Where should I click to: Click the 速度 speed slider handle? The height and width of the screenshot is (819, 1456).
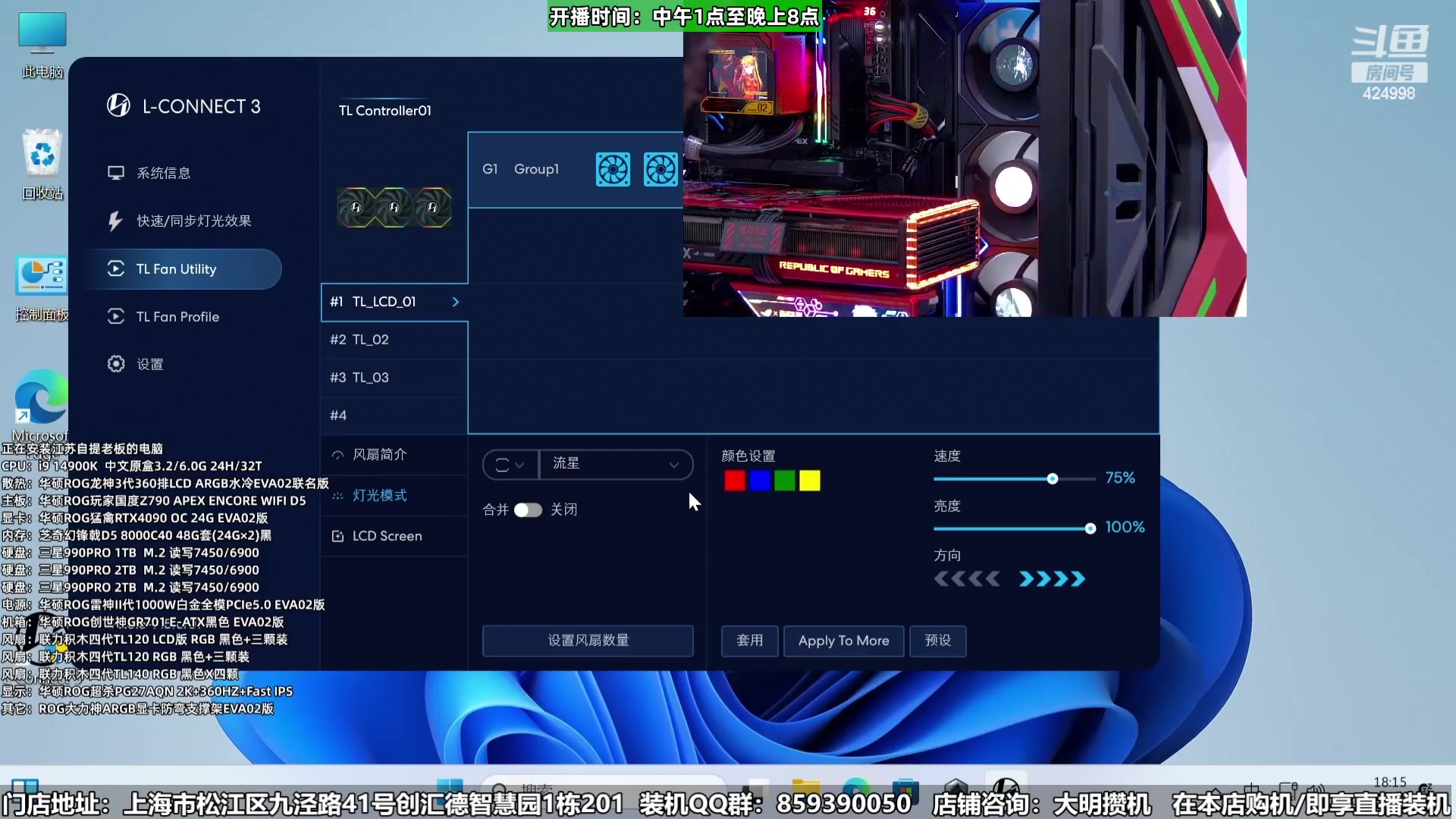tap(1053, 479)
